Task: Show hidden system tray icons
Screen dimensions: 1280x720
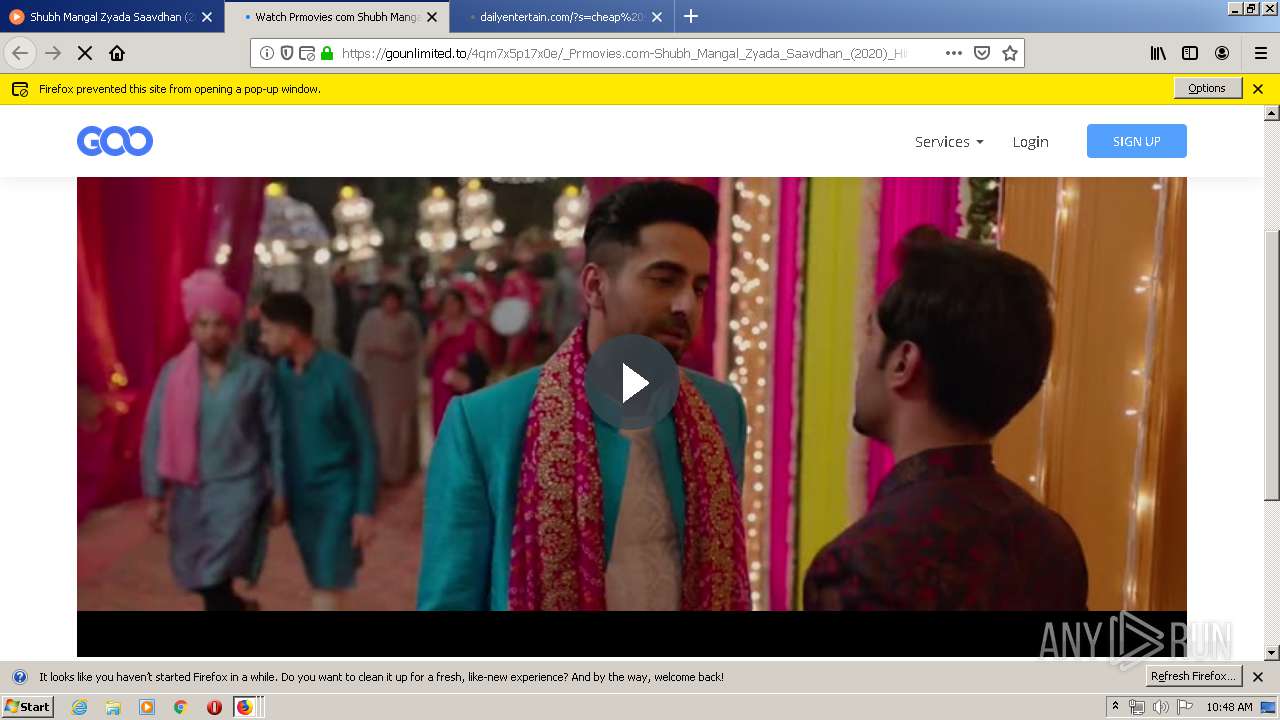Action: tap(1115, 706)
